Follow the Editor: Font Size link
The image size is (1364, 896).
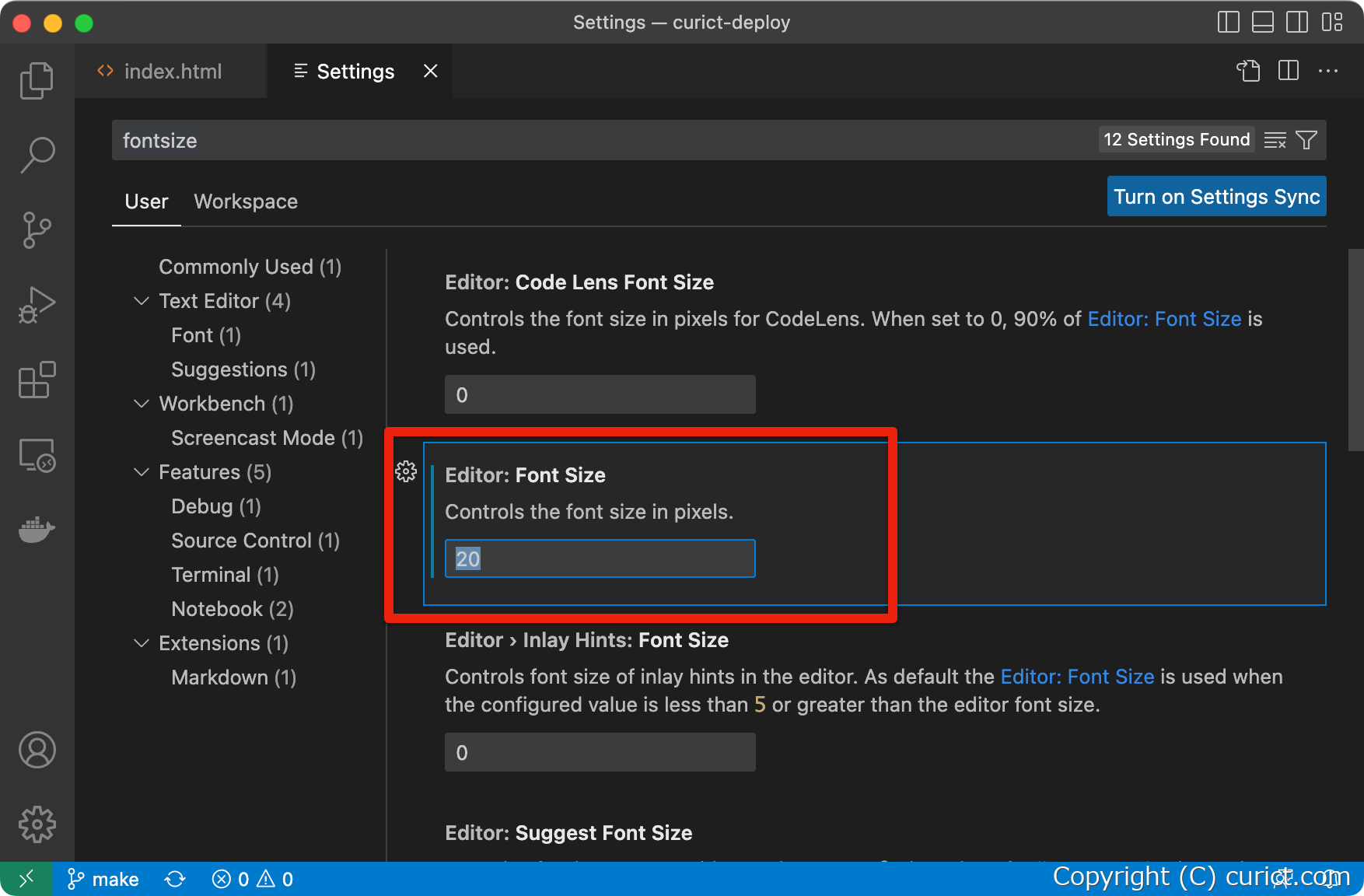(1164, 319)
